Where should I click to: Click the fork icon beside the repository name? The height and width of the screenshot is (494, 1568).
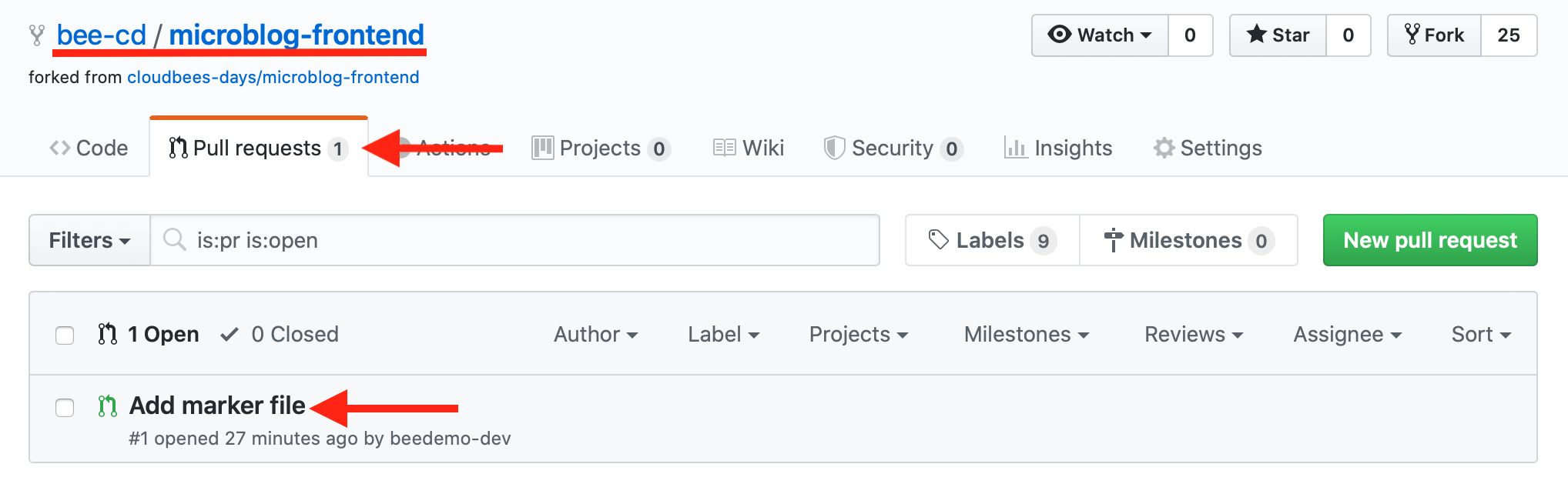tap(37, 35)
